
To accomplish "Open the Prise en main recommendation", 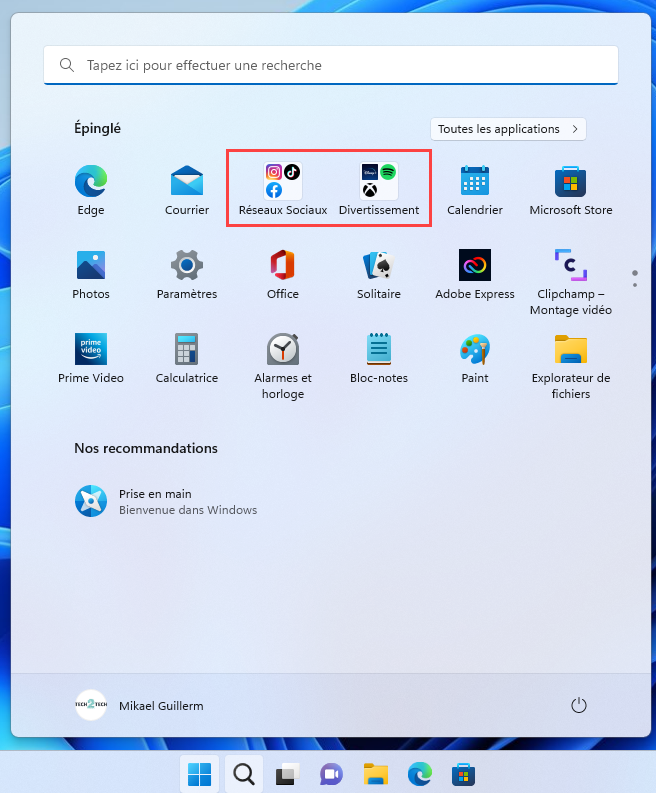I will tap(155, 501).
